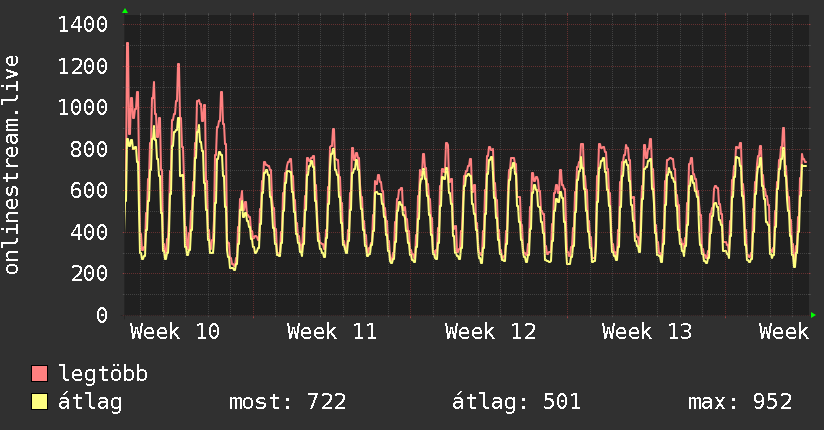Click the 200 y-axis value

click(x=89, y=273)
